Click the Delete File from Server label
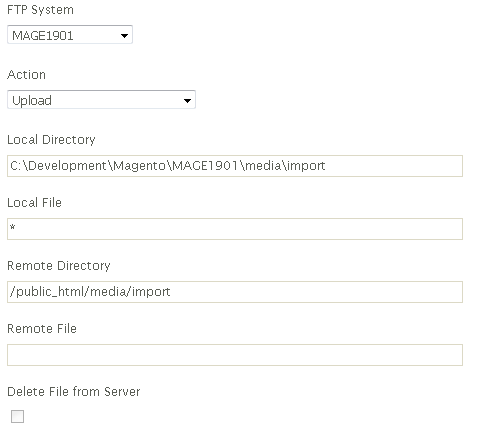Screen dimensions: 477x434 point(74,392)
